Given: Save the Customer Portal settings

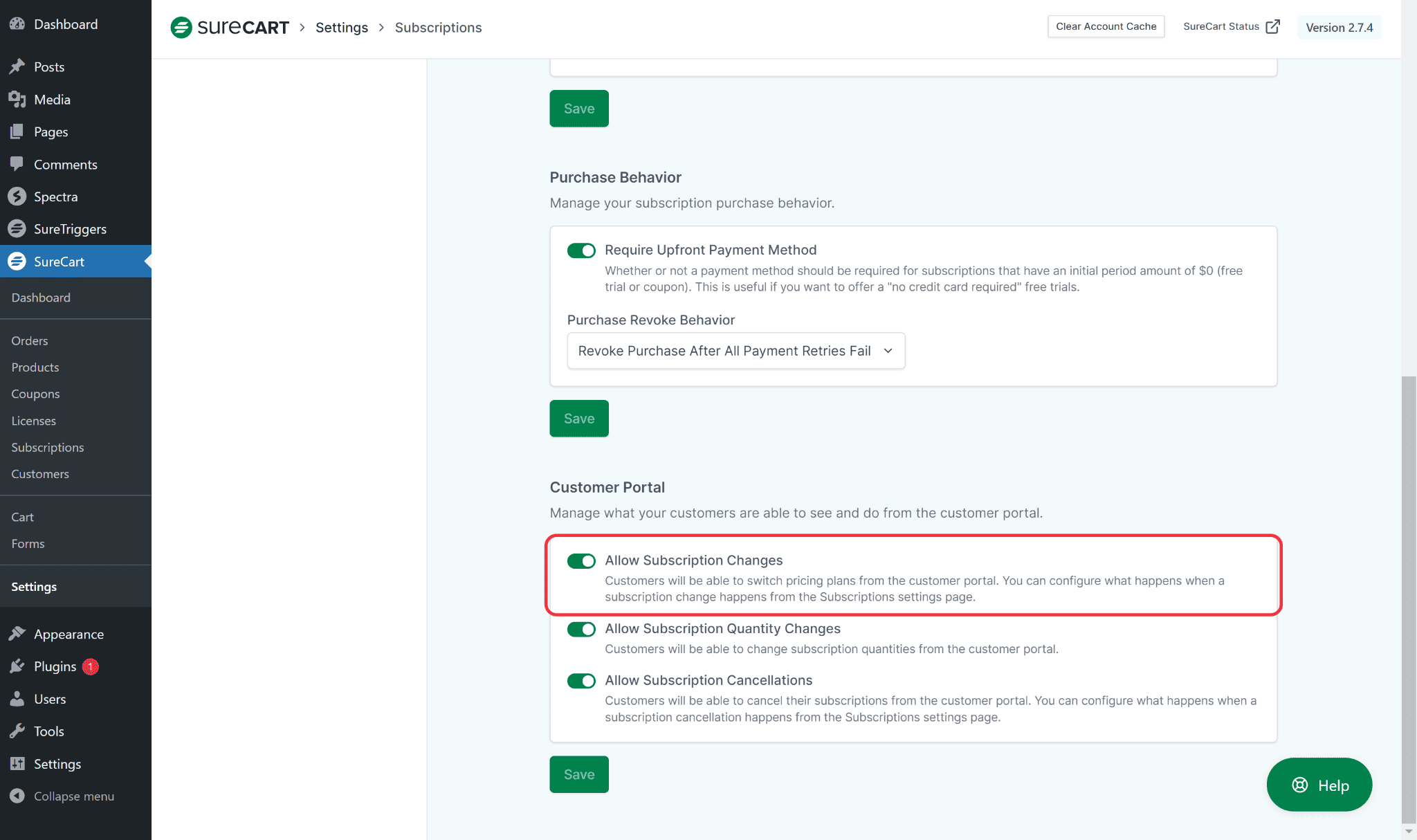Looking at the screenshot, I should point(579,774).
